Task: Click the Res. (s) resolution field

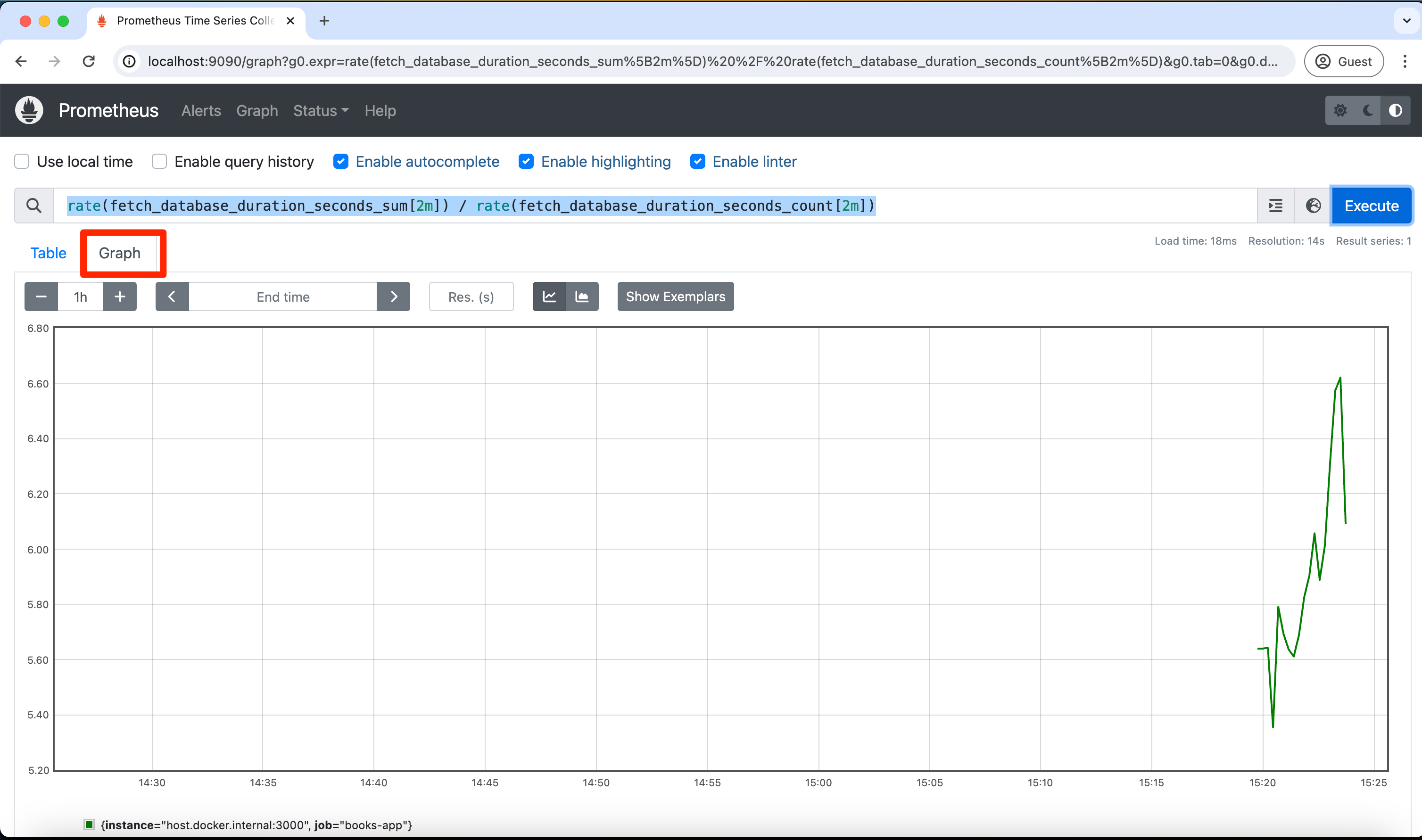Action: tap(471, 296)
